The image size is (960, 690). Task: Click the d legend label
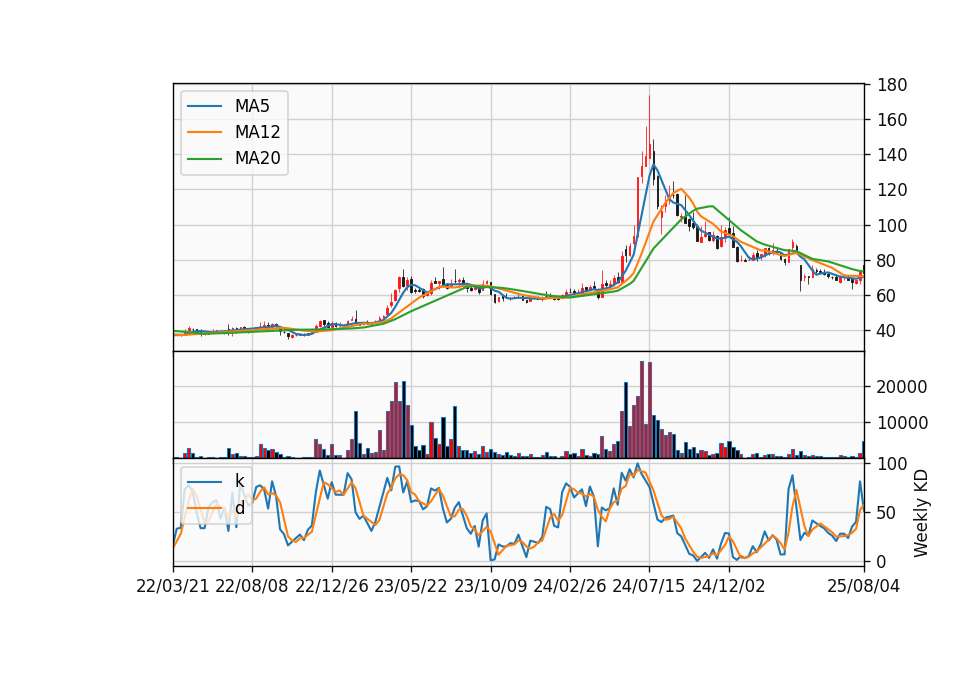click(x=239, y=508)
